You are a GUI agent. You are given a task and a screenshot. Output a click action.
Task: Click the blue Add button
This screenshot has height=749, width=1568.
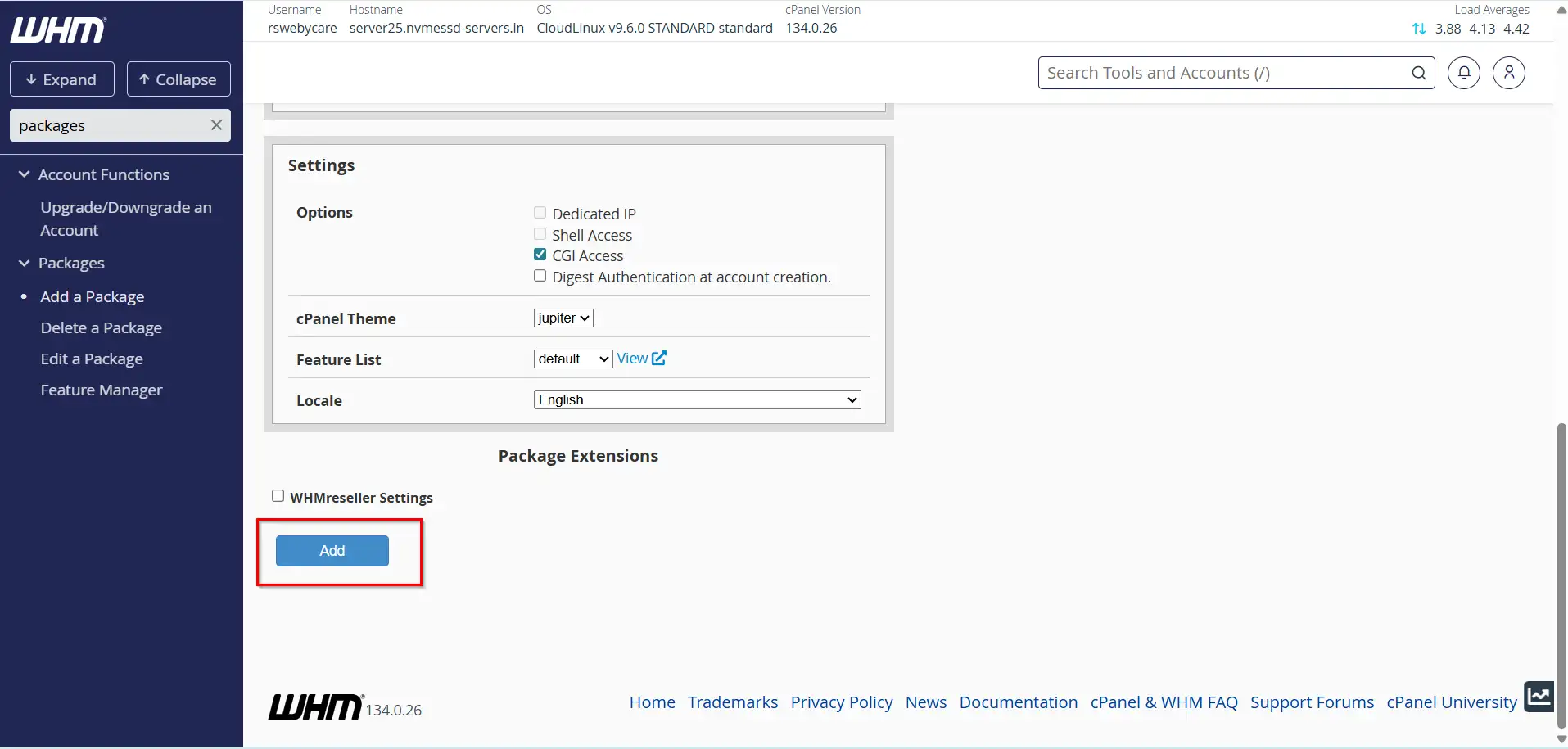pos(332,551)
